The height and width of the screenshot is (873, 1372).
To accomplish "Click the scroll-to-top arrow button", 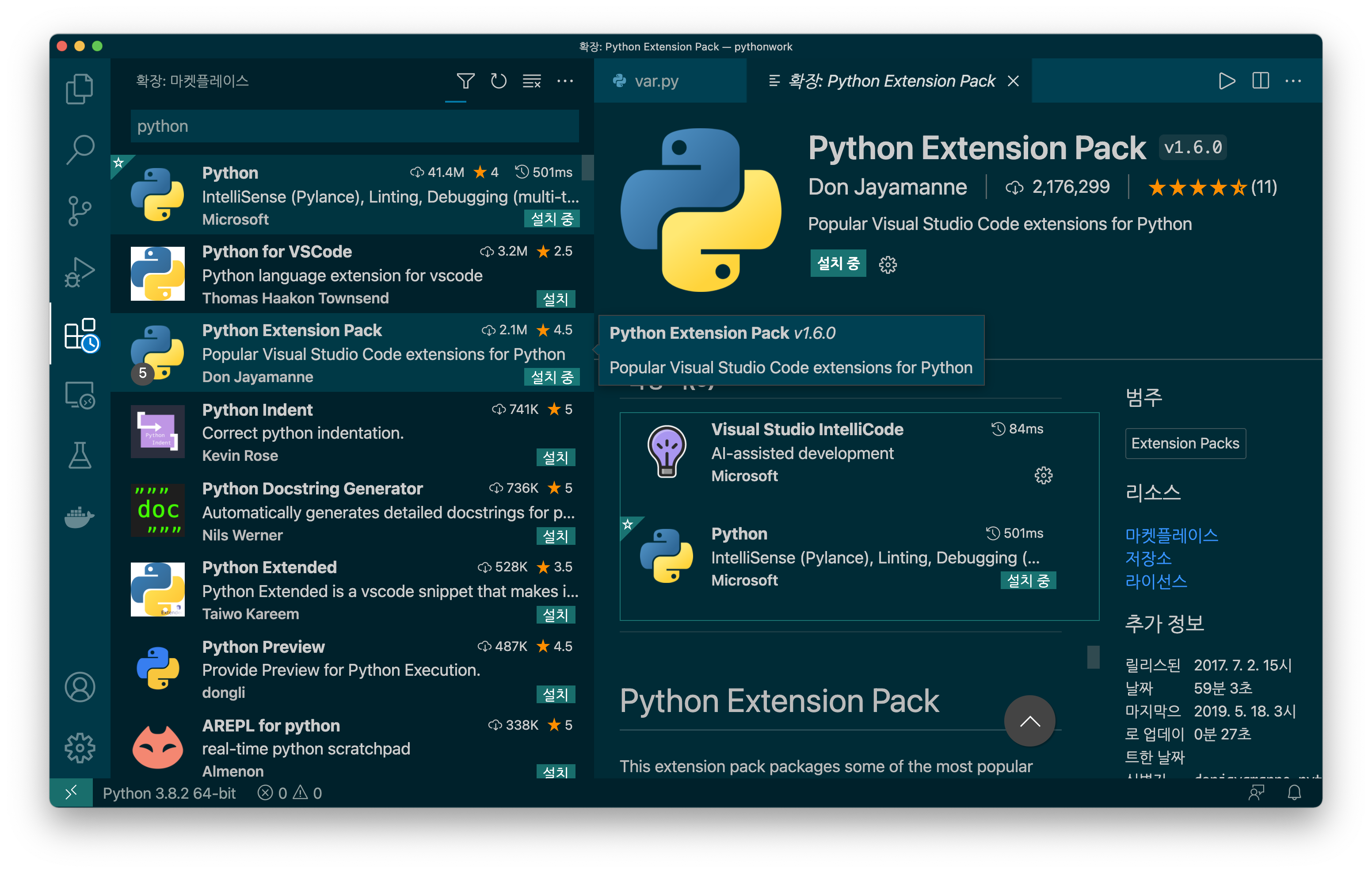I will (x=1029, y=721).
